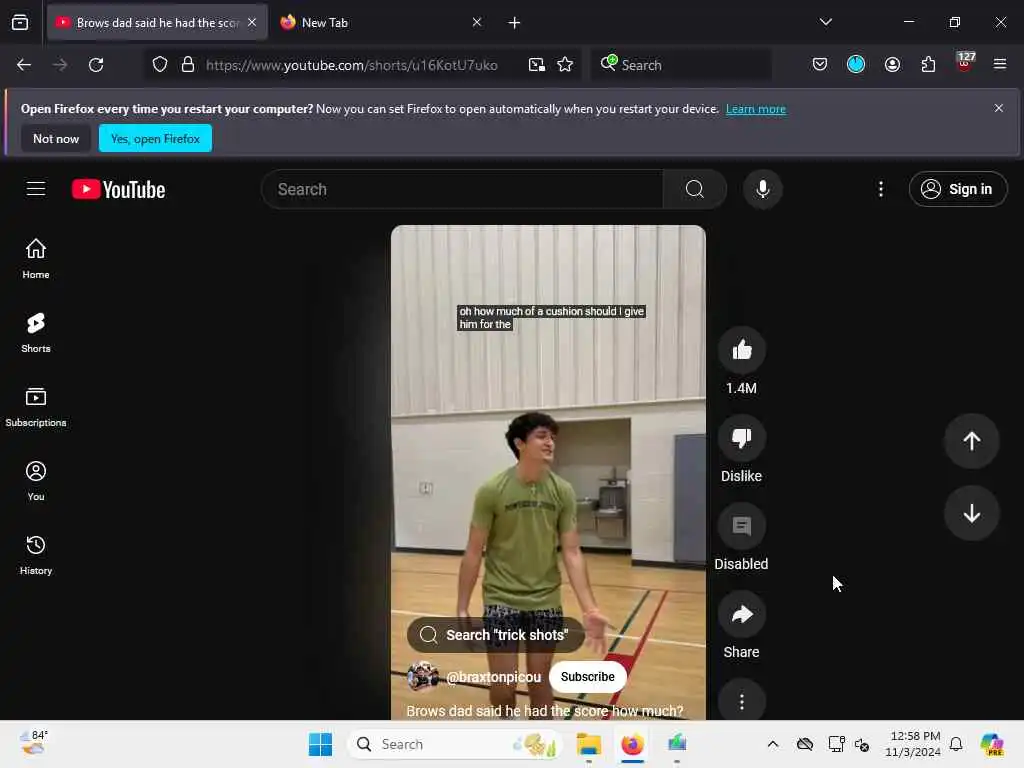The width and height of the screenshot is (1024, 768).
Task: Click YouTube search magnifier button
Action: [694, 189]
